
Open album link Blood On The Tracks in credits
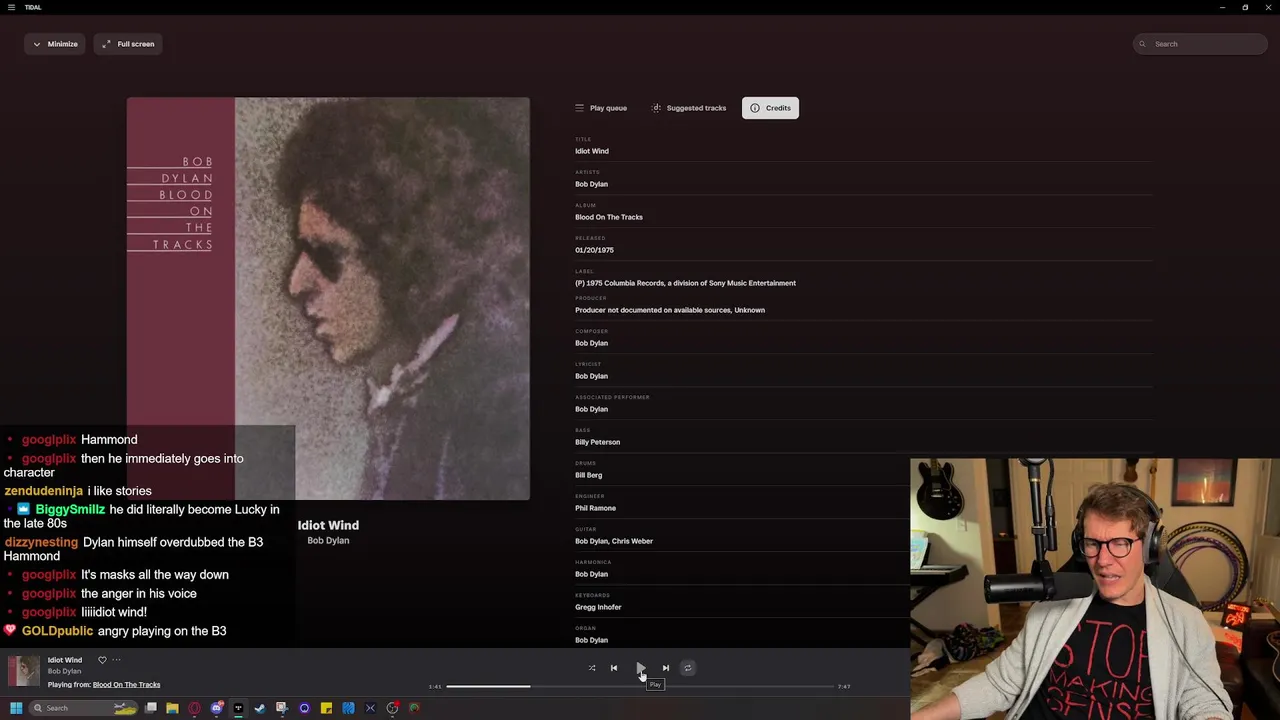pos(608,217)
